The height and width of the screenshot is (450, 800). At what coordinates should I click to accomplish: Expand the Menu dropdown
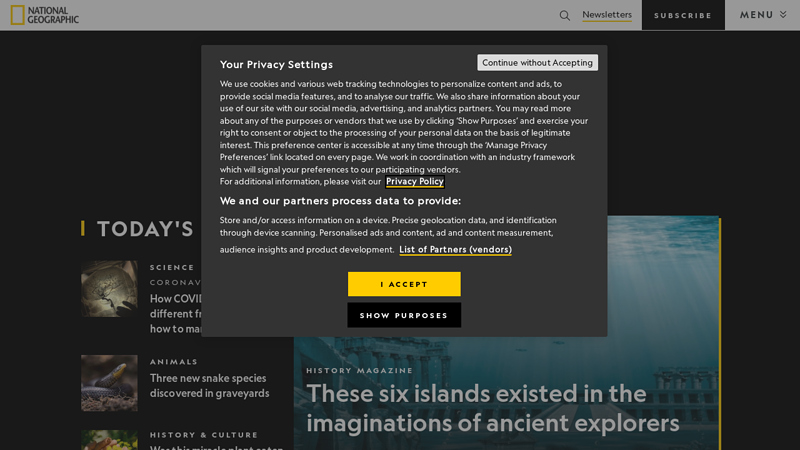click(763, 15)
